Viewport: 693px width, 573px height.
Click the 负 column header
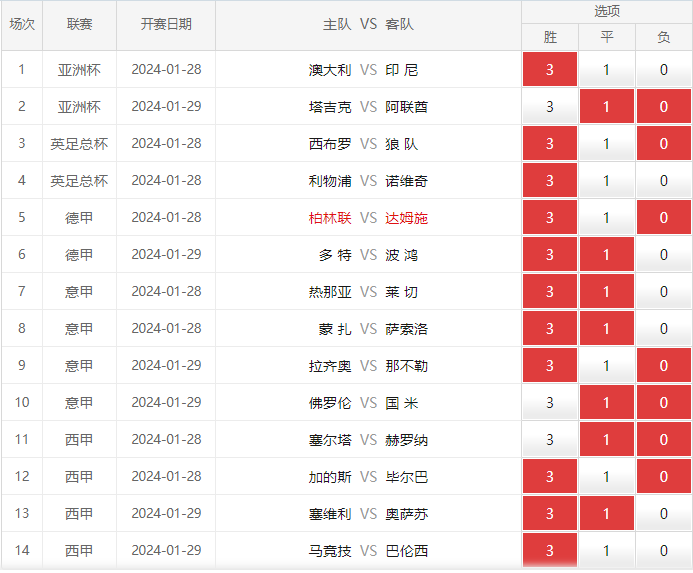(664, 37)
